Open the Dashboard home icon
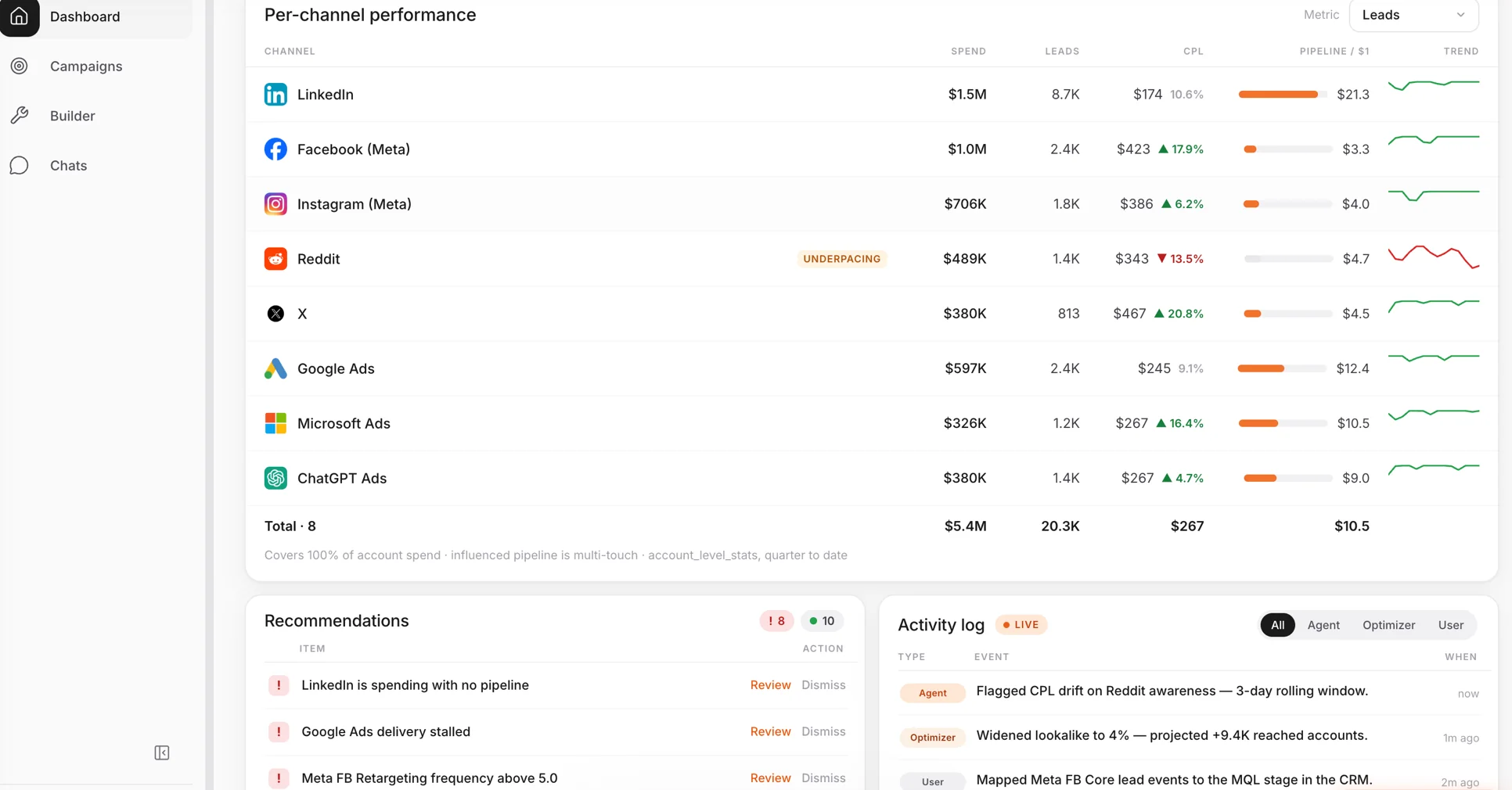 tap(20, 16)
